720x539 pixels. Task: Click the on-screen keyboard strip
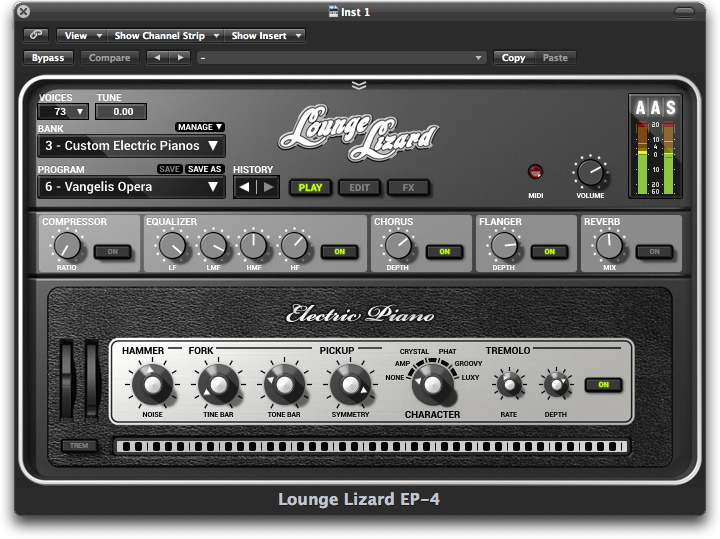[371, 446]
